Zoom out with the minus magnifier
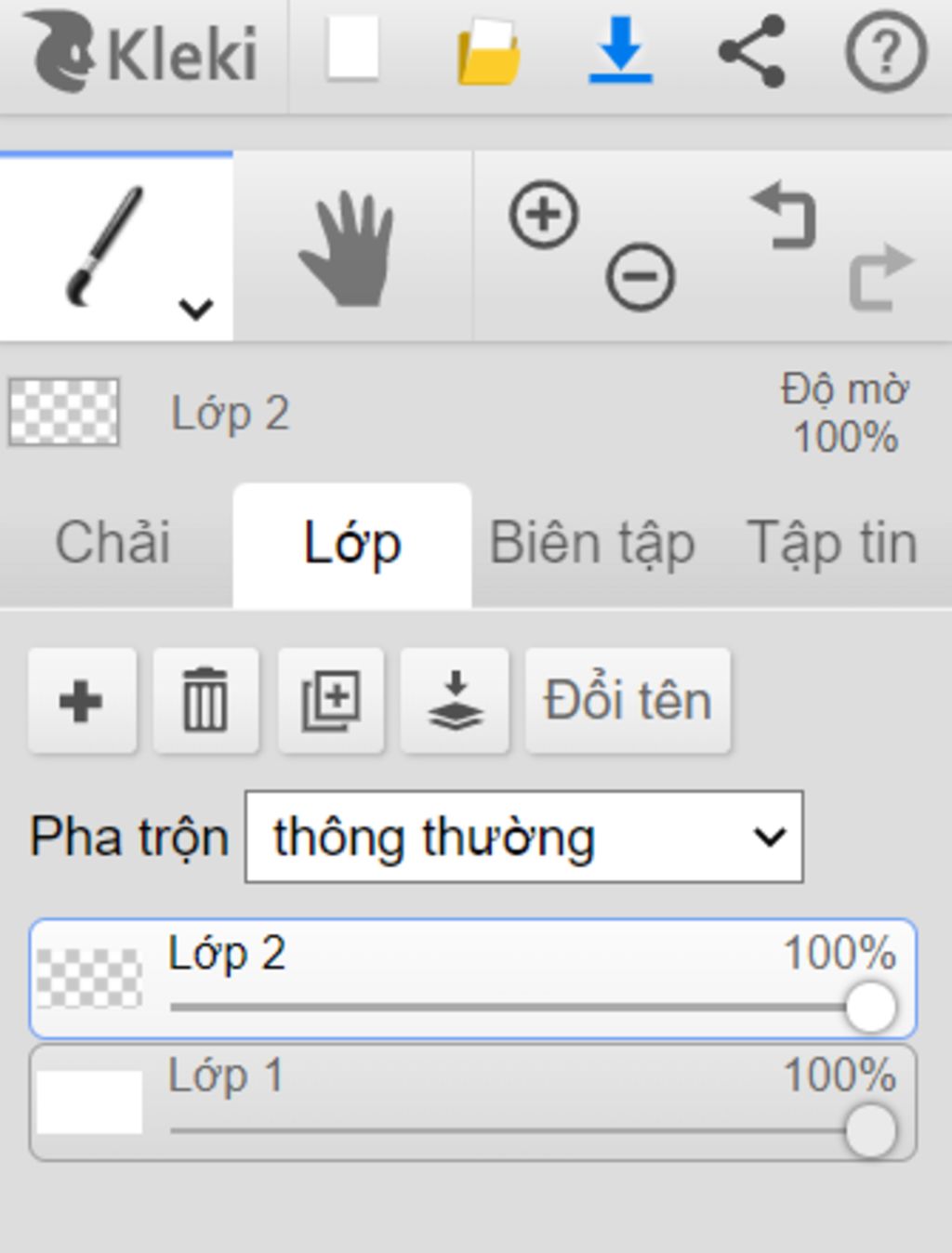The height and width of the screenshot is (1253, 952). 641,277
